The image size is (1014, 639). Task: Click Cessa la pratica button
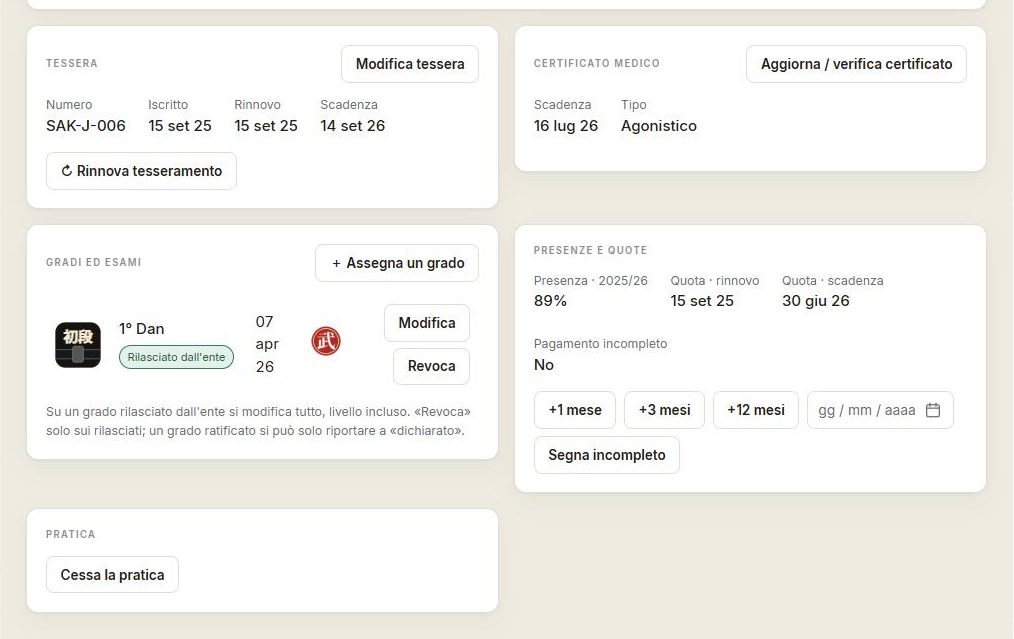pos(113,575)
